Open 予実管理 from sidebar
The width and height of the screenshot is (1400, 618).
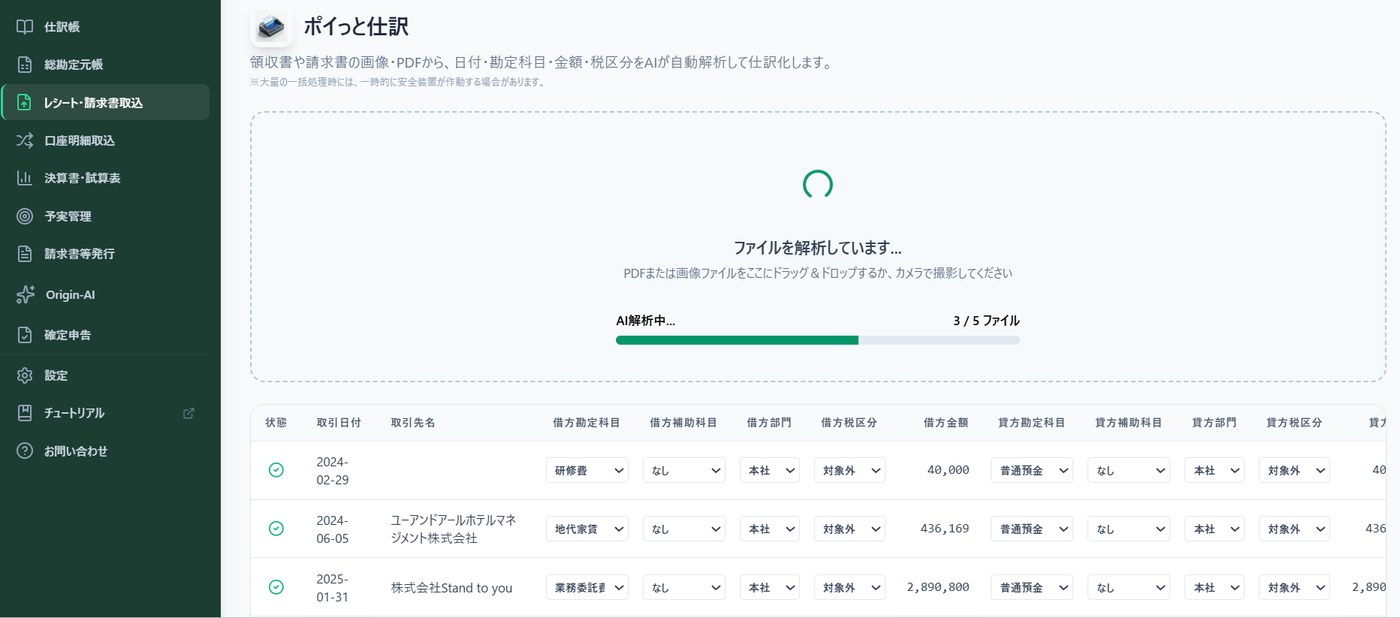click(105, 216)
